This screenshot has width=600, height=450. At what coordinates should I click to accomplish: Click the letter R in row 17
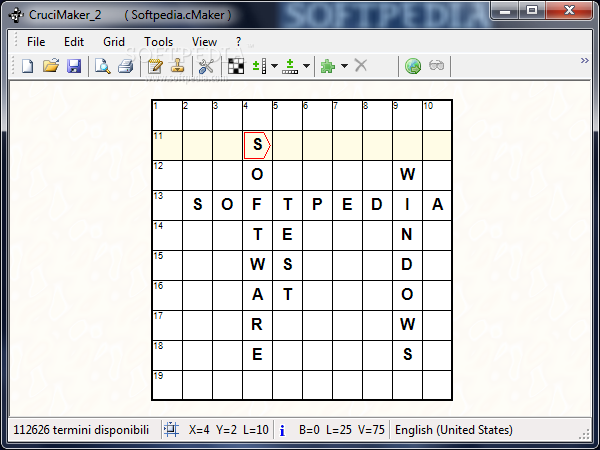click(257, 324)
